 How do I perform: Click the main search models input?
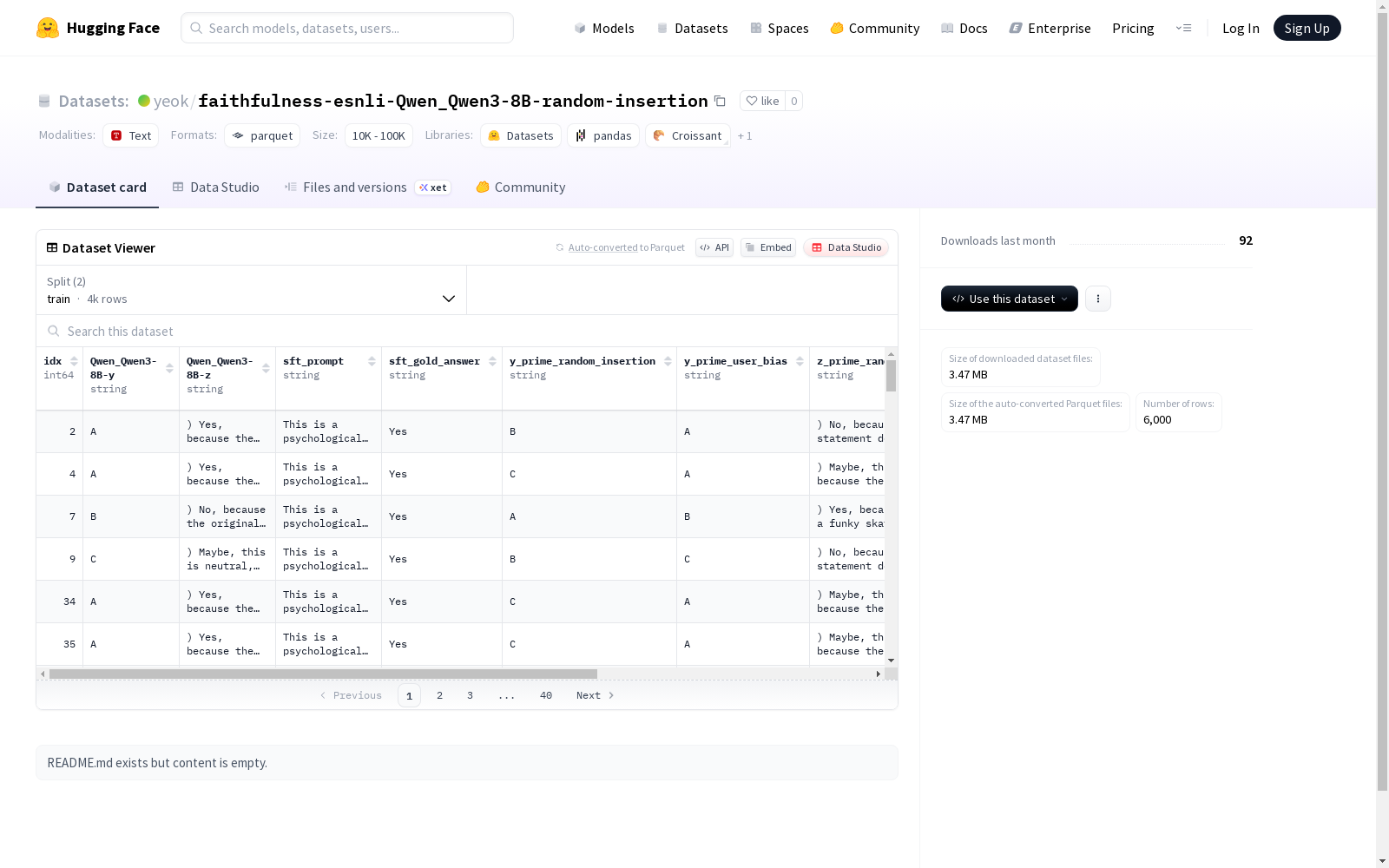(x=347, y=28)
